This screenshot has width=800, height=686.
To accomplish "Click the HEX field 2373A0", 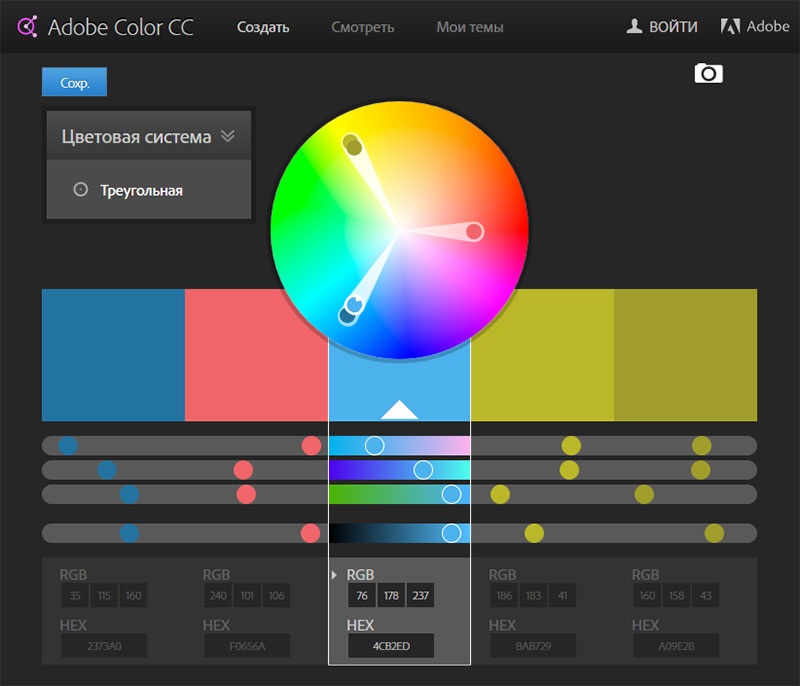I will [104, 646].
